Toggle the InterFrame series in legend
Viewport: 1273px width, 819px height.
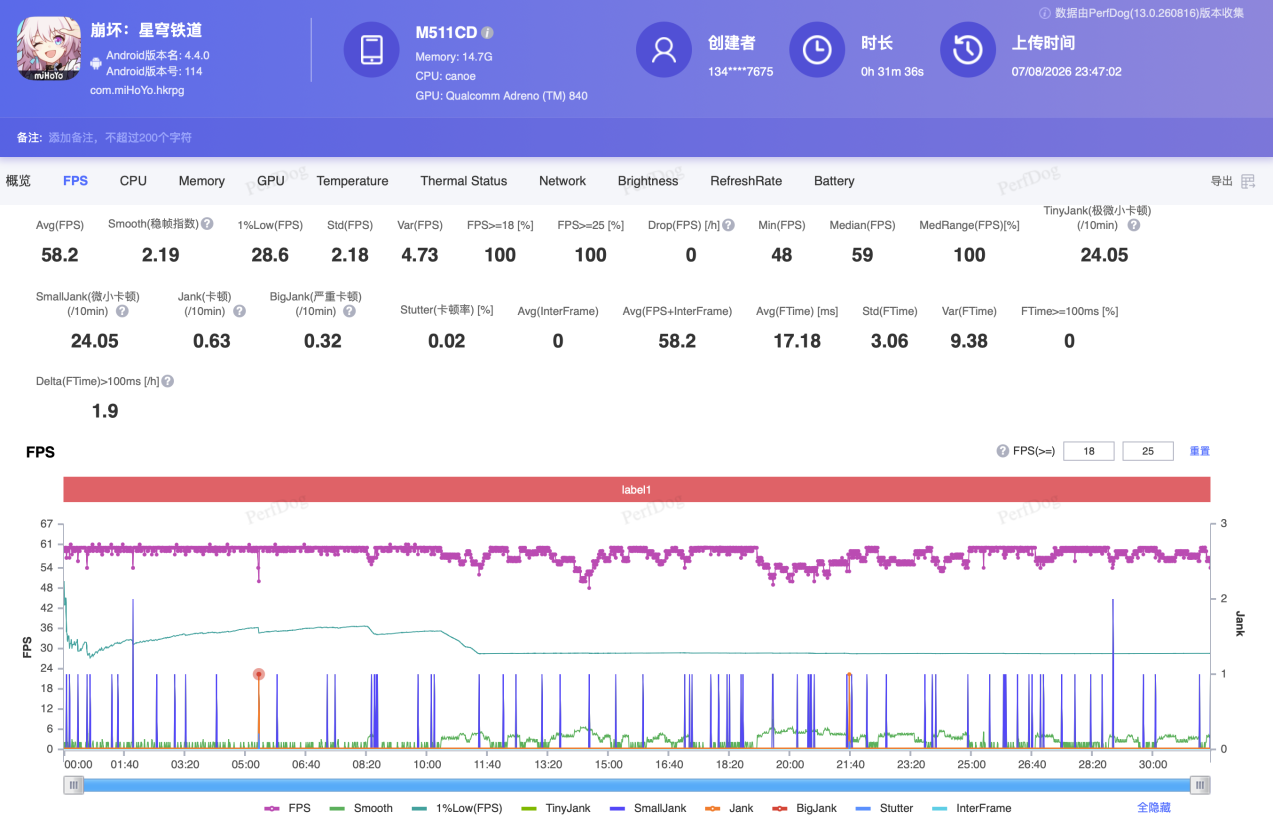pyautogui.click(x=971, y=808)
